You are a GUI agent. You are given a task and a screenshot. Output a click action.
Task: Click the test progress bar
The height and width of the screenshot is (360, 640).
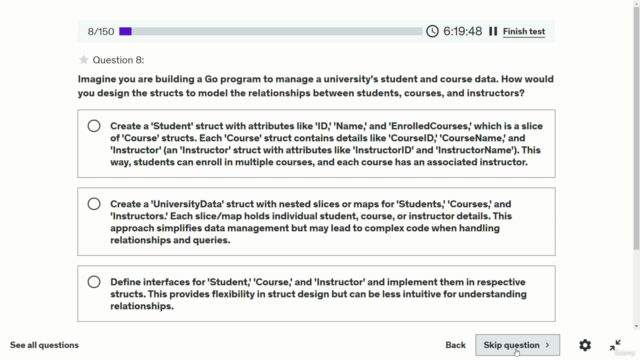(x=271, y=31)
